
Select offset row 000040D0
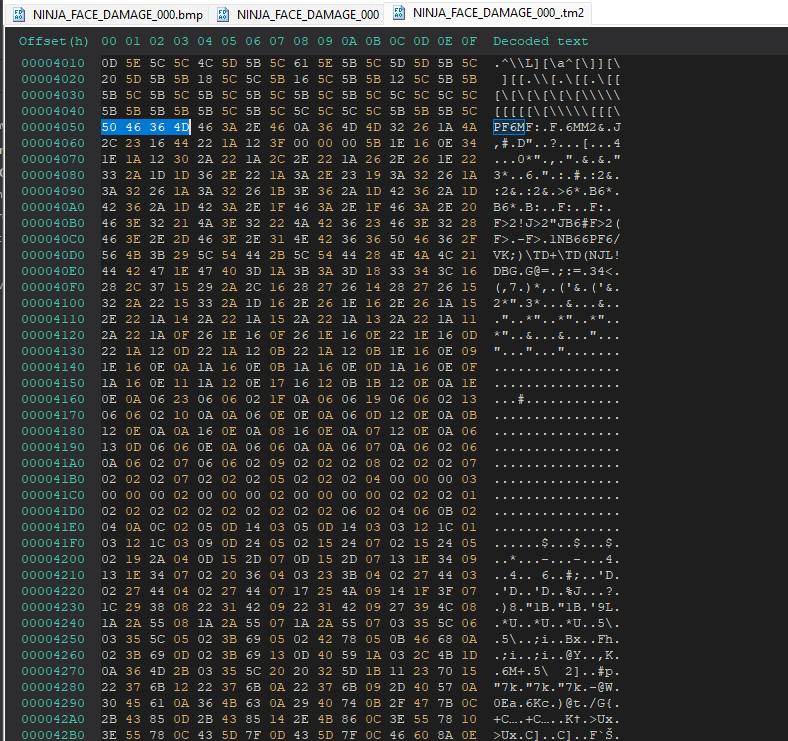tap(53, 255)
